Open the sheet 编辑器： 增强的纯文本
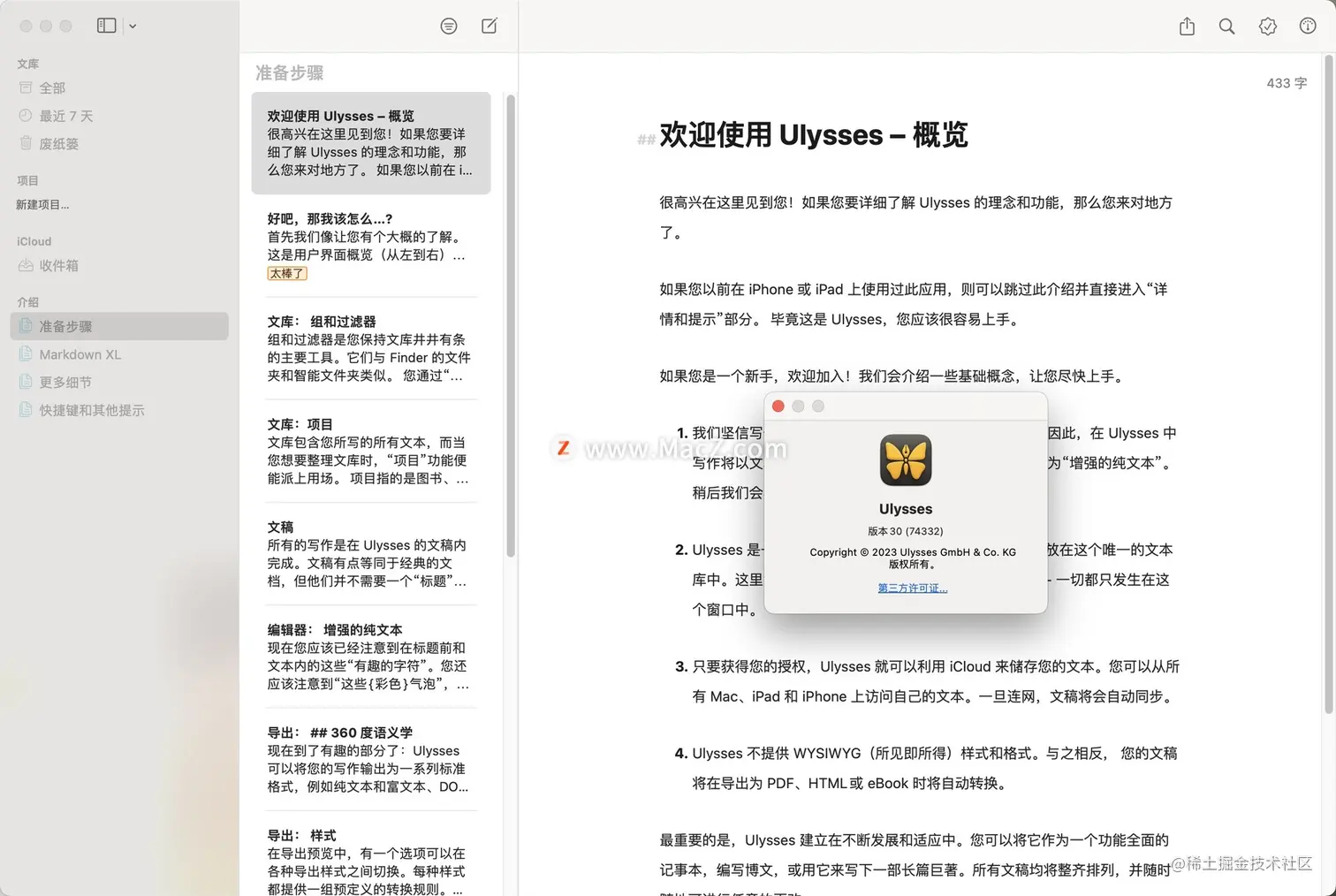Viewport: 1336px width, 896px height. tap(371, 657)
